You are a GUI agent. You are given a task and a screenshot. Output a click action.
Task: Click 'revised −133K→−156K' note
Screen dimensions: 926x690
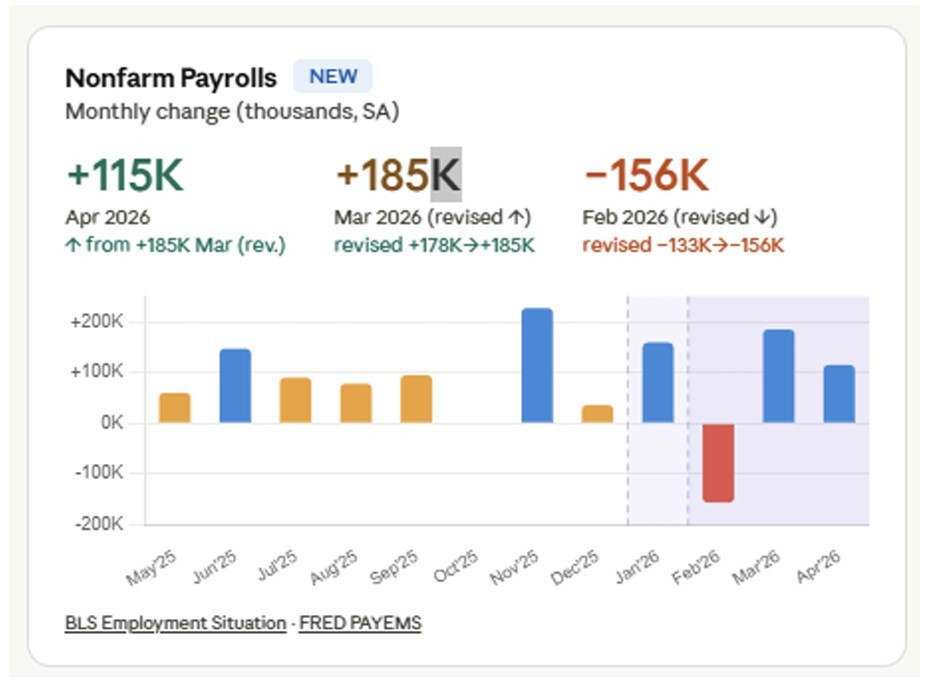click(x=683, y=245)
